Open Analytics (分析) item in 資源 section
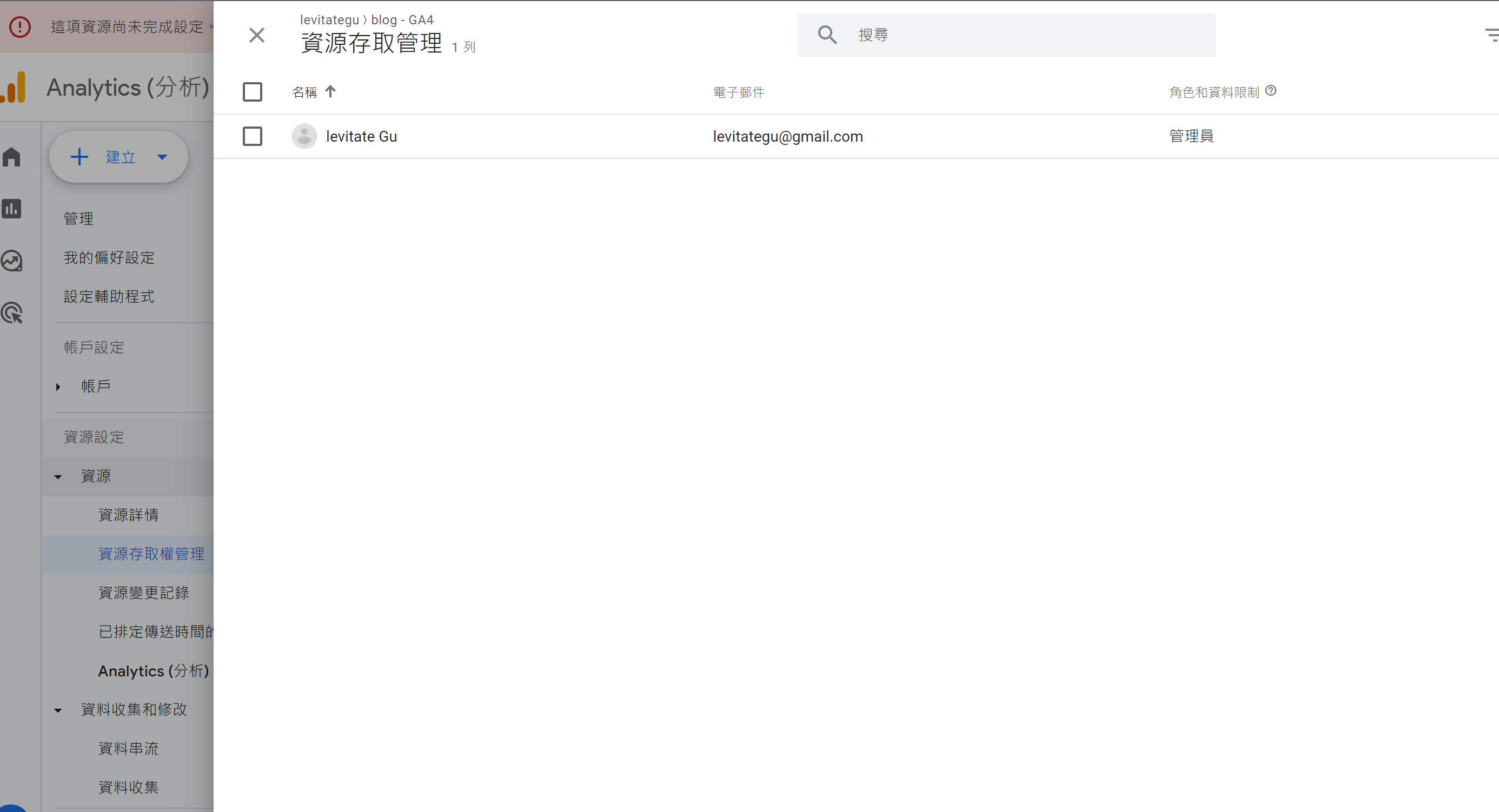This screenshot has width=1499, height=812. click(154, 671)
